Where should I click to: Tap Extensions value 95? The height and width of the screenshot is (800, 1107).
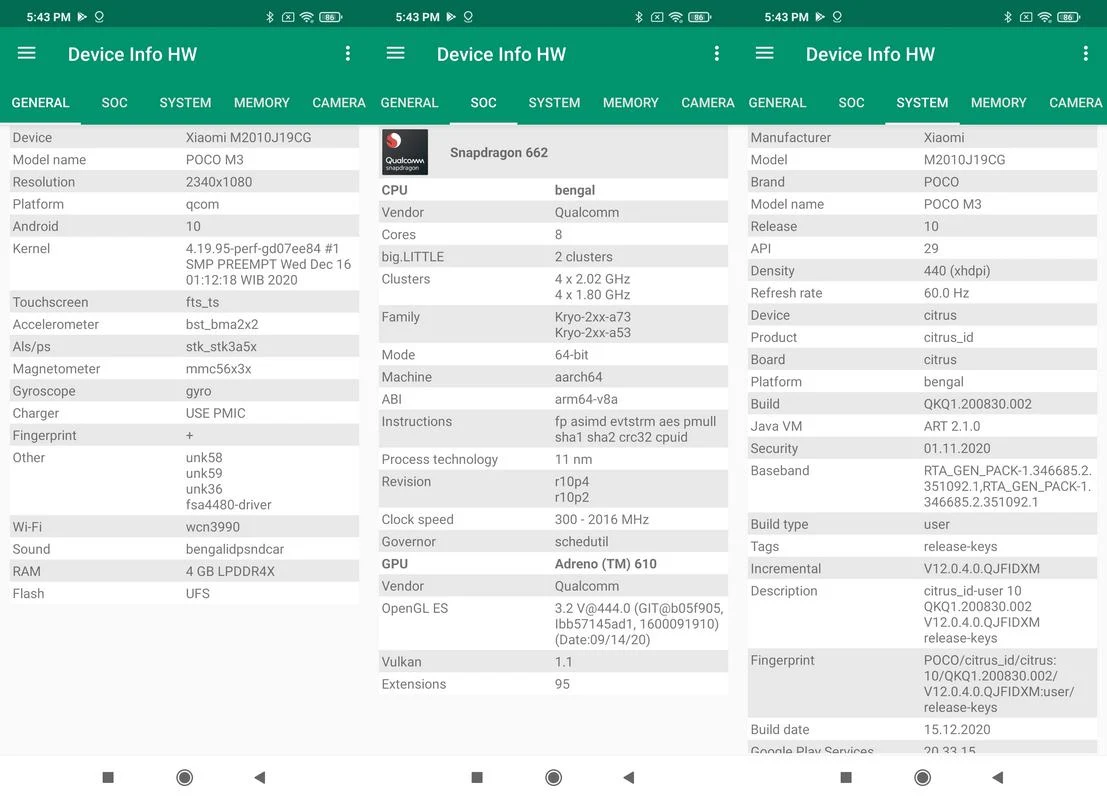[562, 684]
